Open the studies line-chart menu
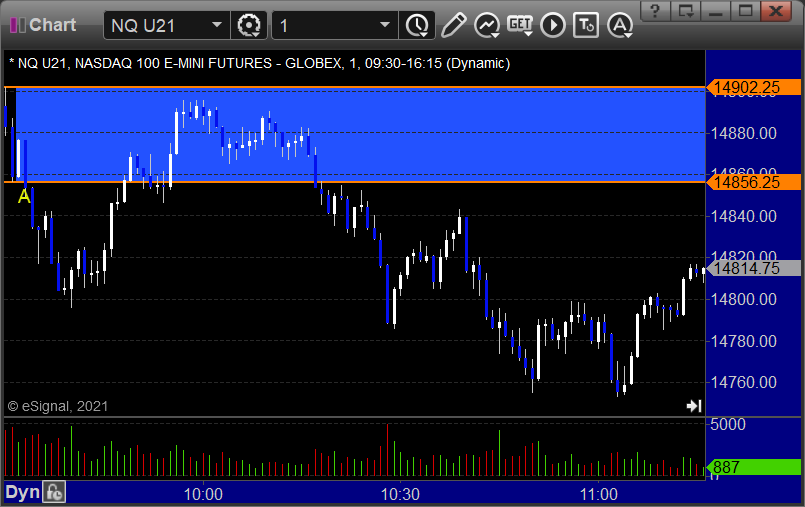805x507 pixels. pyautogui.click(x=487, y=25)
